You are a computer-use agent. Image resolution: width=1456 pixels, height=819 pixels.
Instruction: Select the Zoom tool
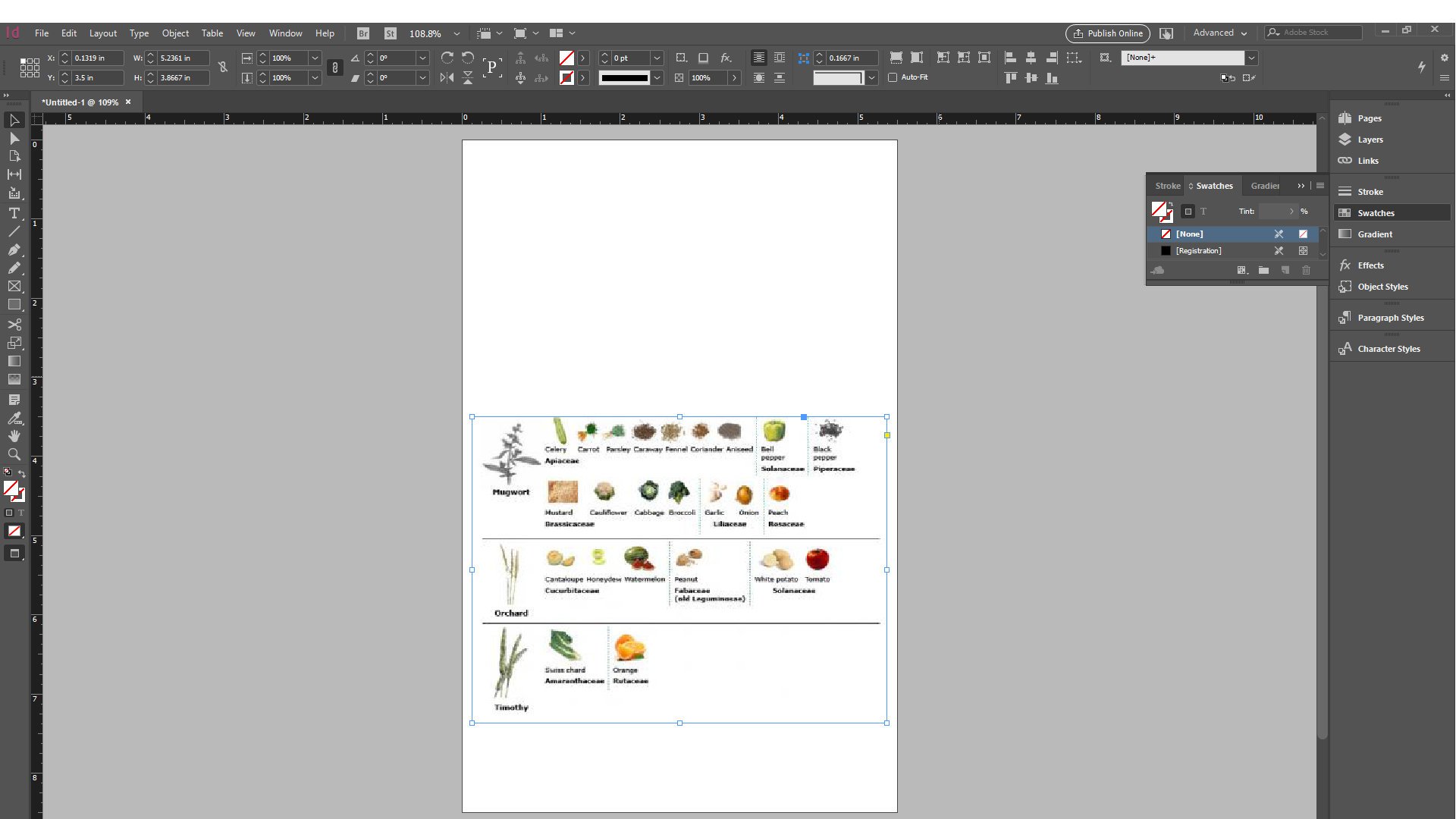pos(14,454)
